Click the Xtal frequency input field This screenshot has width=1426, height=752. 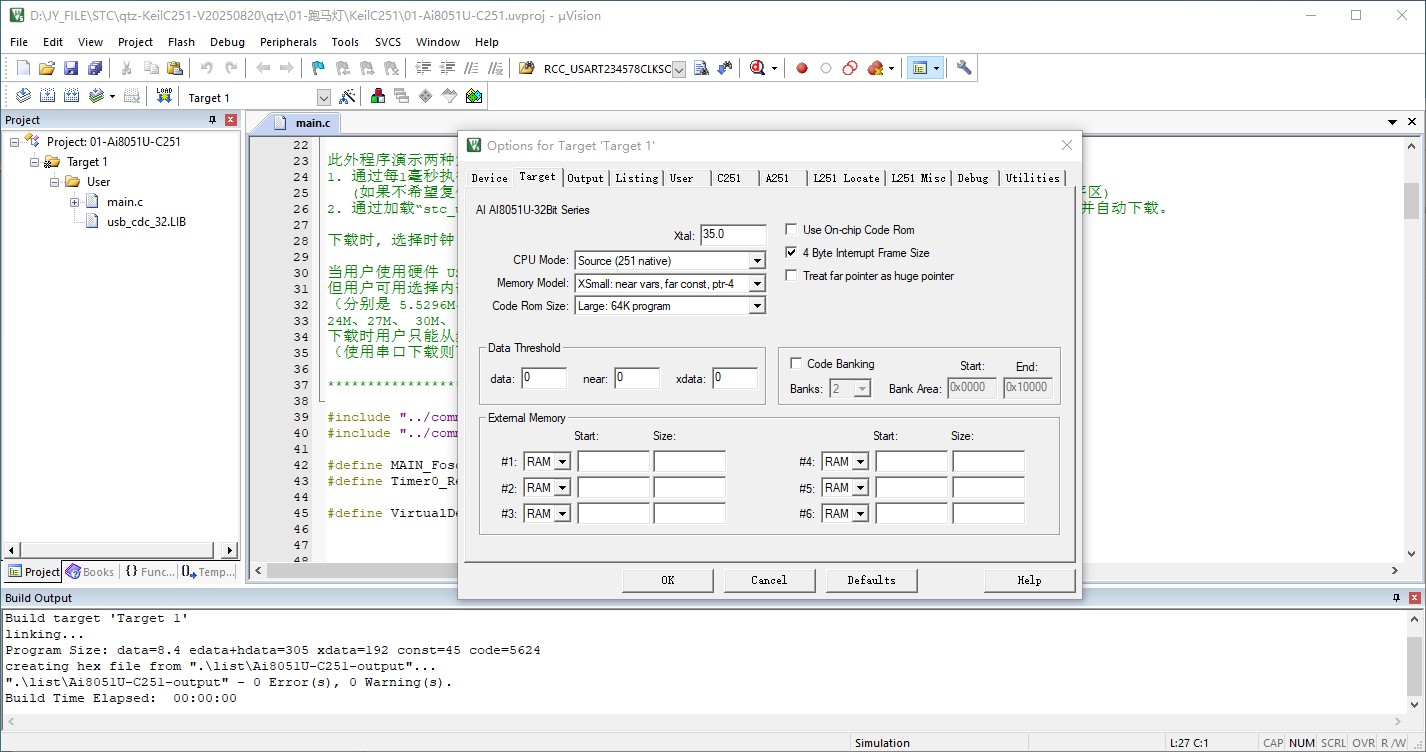pyautogui.click(x=733, y=235)
